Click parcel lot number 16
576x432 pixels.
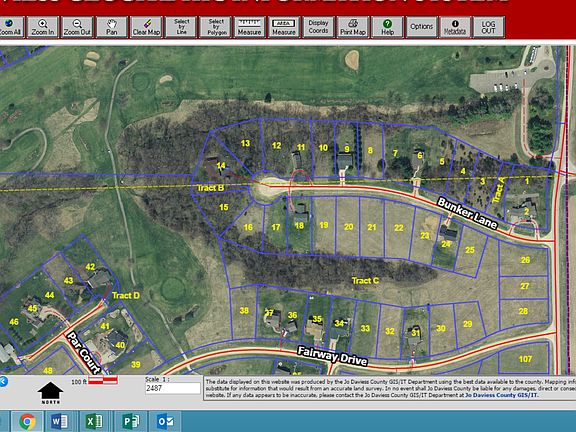coord(248,227)
